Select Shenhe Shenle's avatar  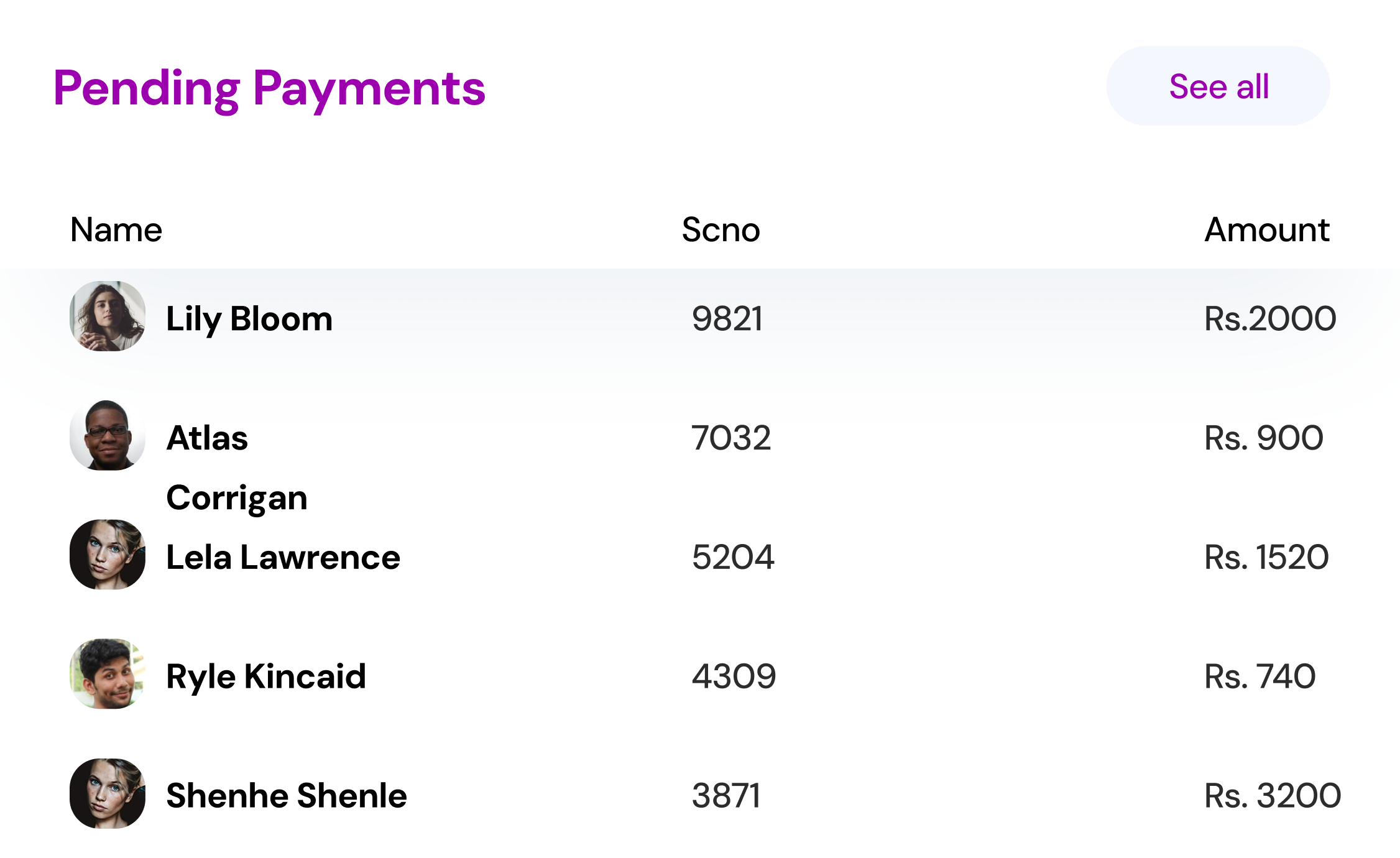108,793
